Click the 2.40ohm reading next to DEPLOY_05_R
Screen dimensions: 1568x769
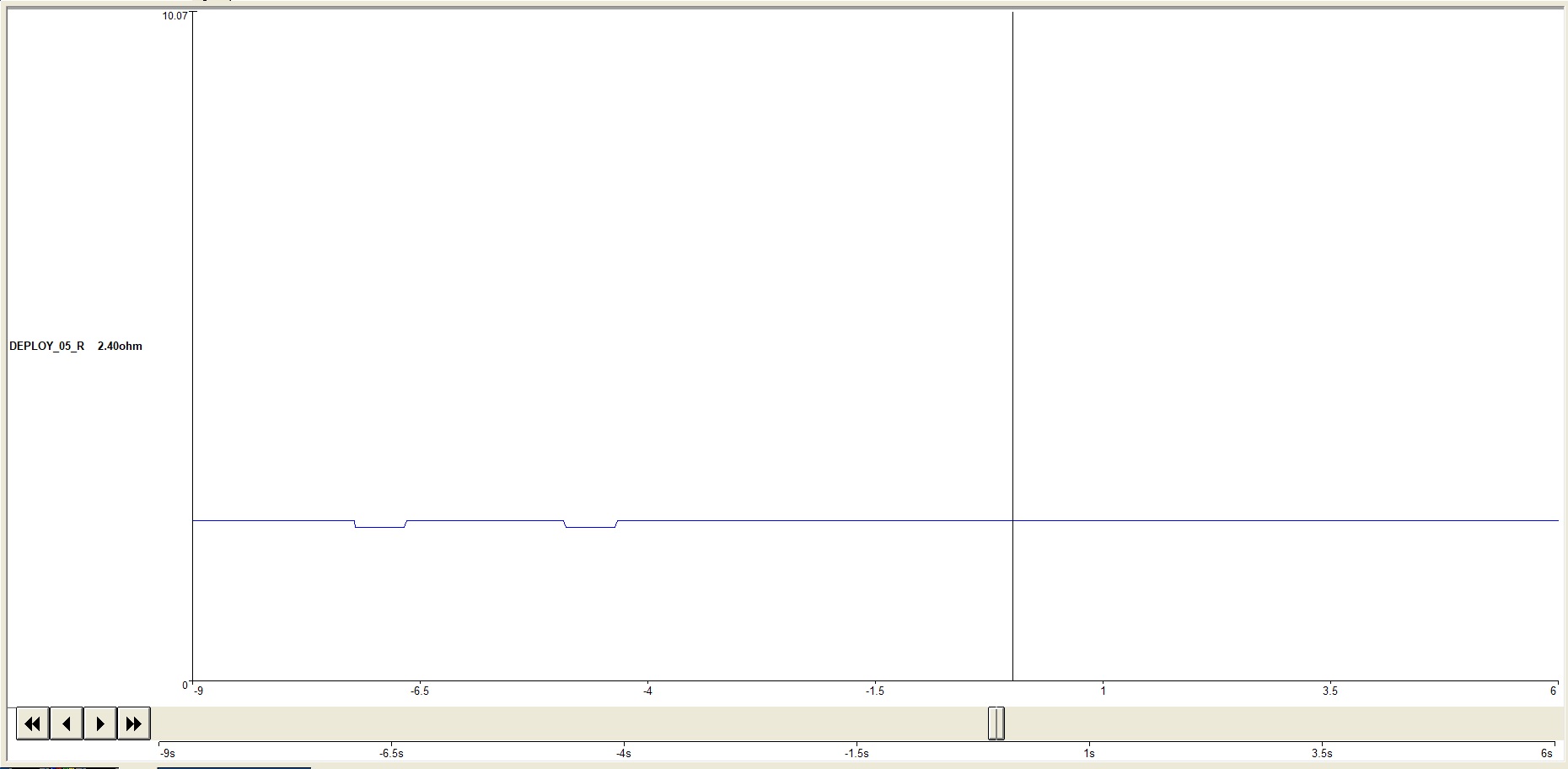[x=119, y=346]
